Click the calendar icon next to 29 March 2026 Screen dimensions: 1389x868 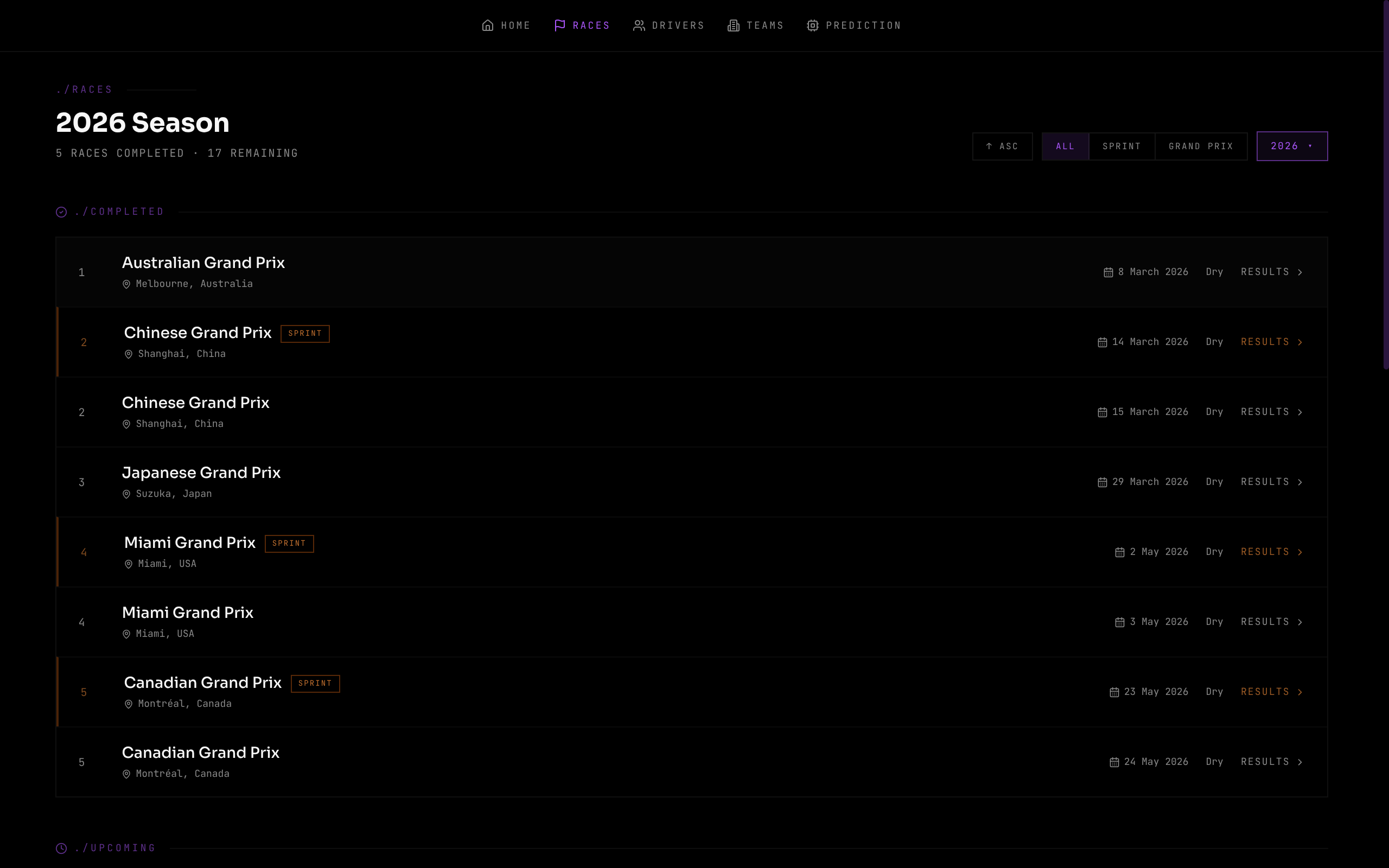pos(1103,482)
